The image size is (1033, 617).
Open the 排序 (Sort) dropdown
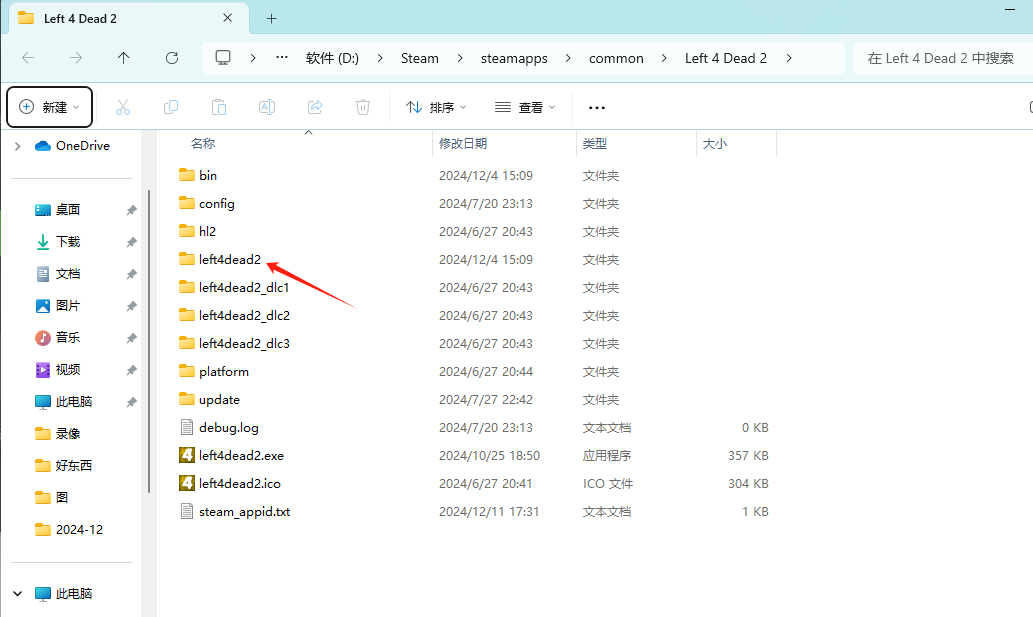click(x=436, y=107)
